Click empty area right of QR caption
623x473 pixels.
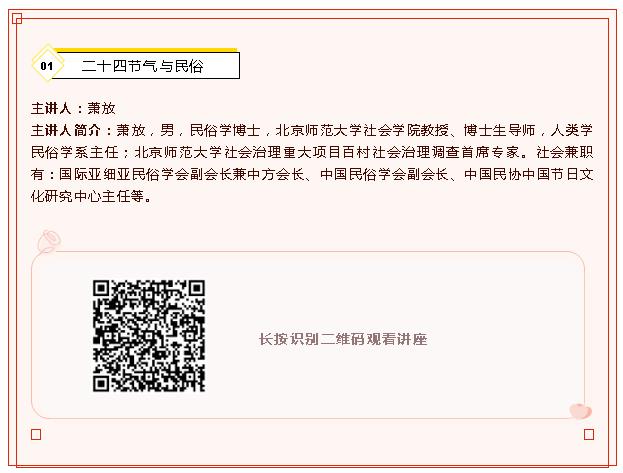[505, 339]
